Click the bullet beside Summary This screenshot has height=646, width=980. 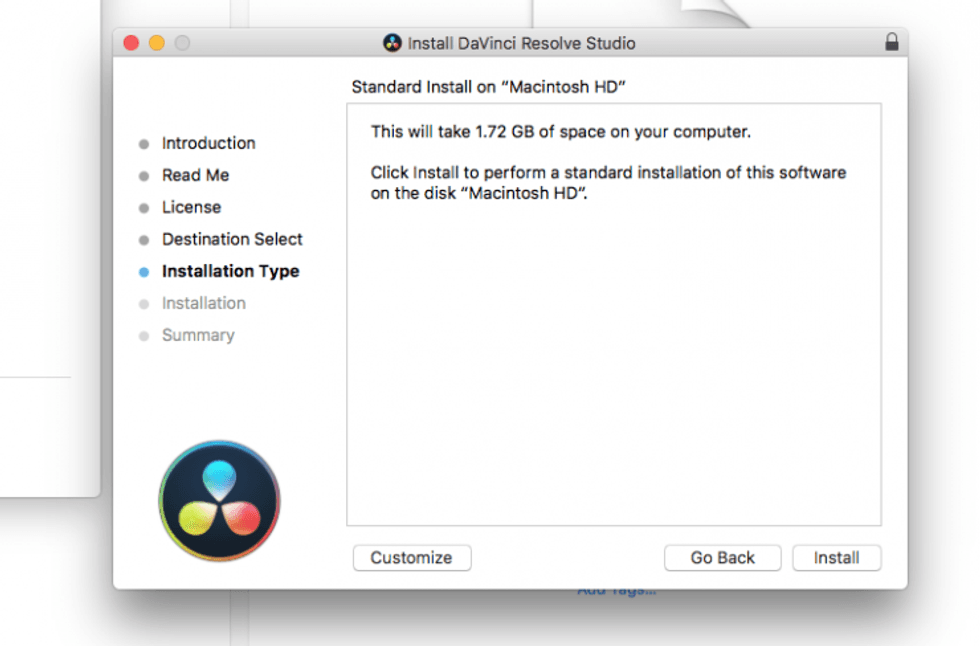(x=144, y=336)
